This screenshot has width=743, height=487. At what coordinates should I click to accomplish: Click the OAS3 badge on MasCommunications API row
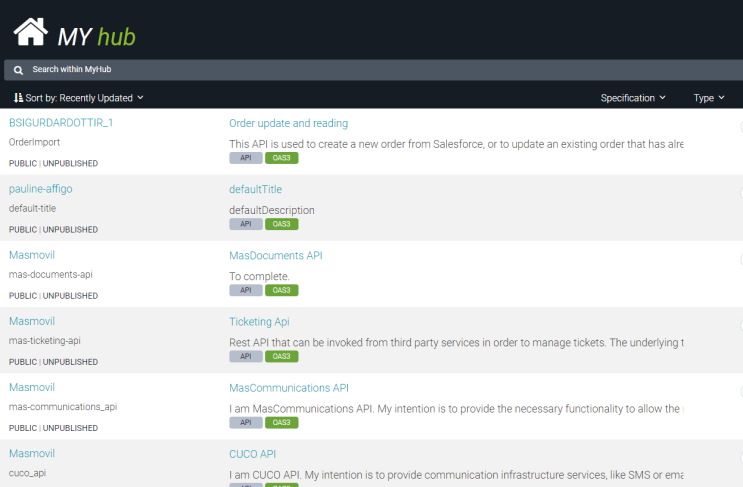coord(281,422)
